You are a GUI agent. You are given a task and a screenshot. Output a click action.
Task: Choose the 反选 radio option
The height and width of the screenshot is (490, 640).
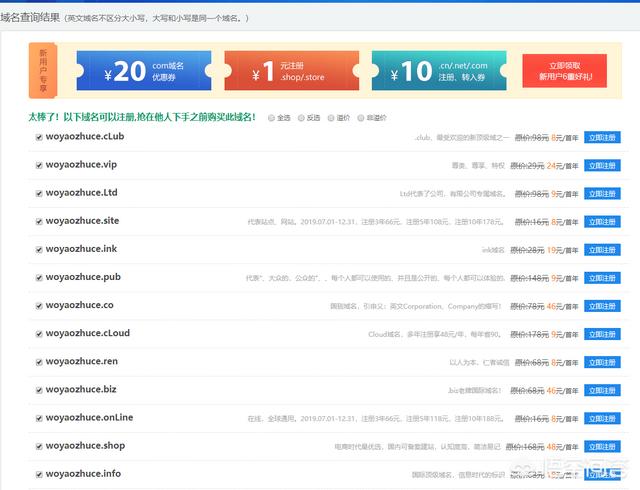tap(301, 118)
